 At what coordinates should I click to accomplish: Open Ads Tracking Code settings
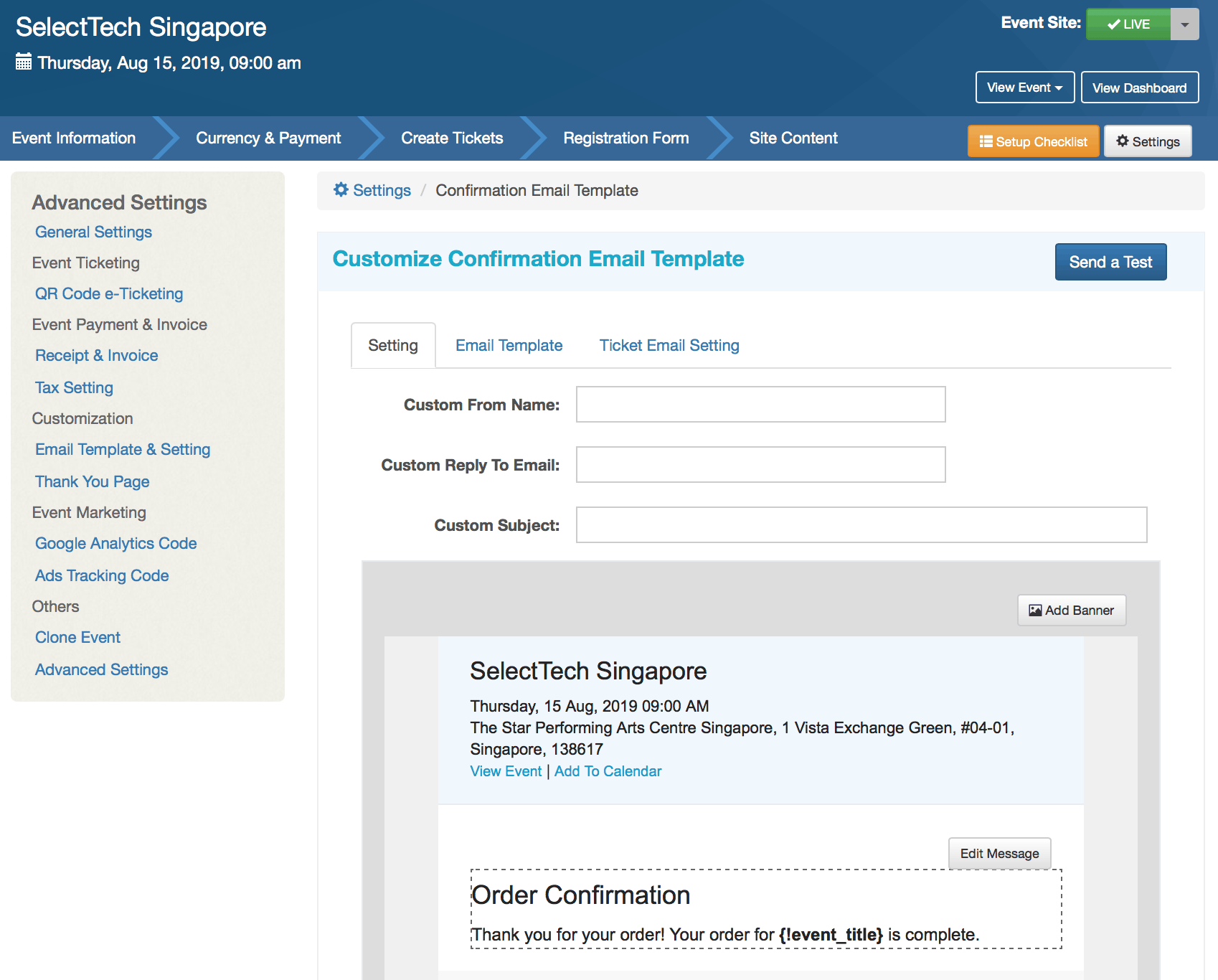coord(102,575)
